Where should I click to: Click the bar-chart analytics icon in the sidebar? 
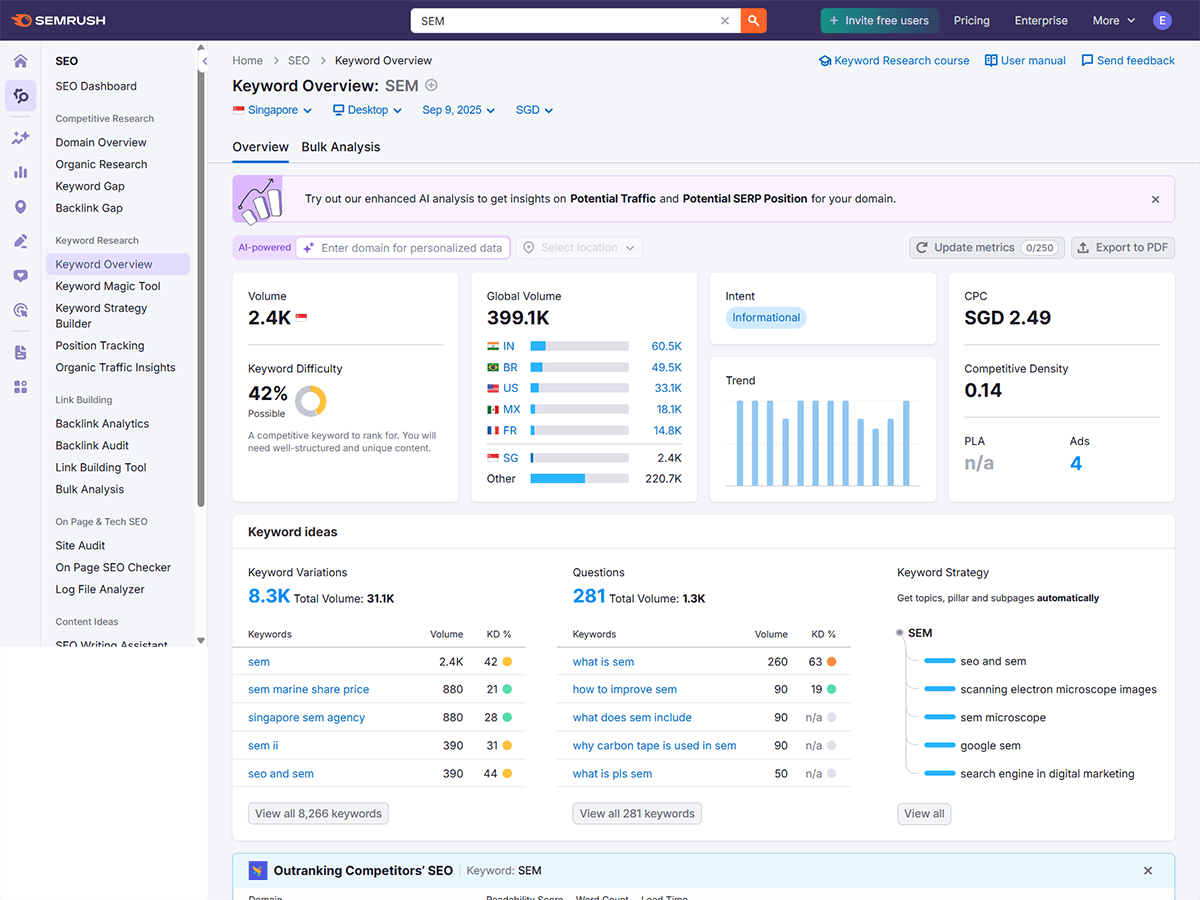tap(20, 171)
